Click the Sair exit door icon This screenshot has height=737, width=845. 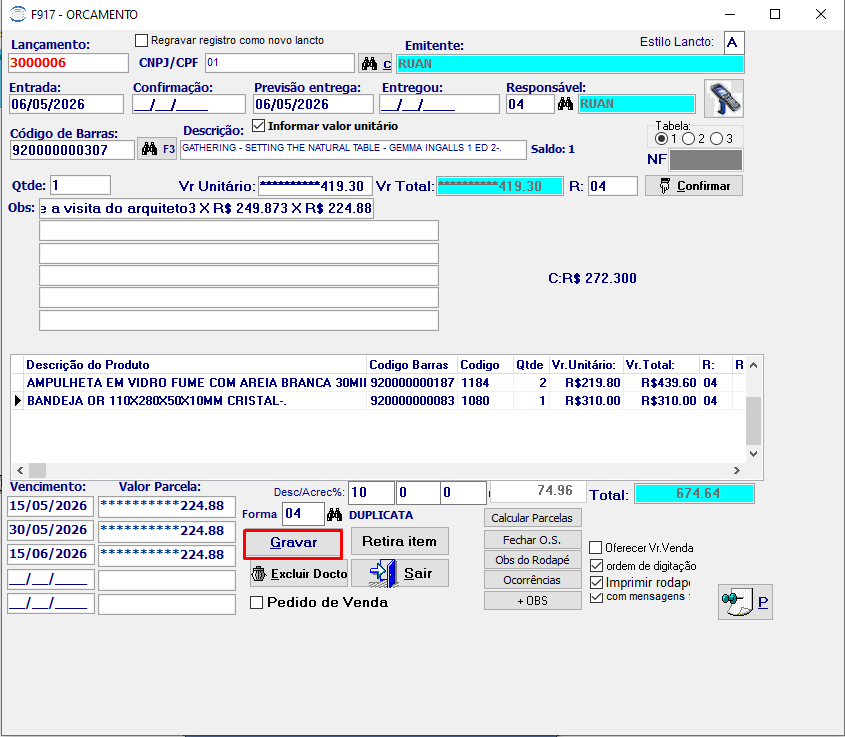click(384, 573)
